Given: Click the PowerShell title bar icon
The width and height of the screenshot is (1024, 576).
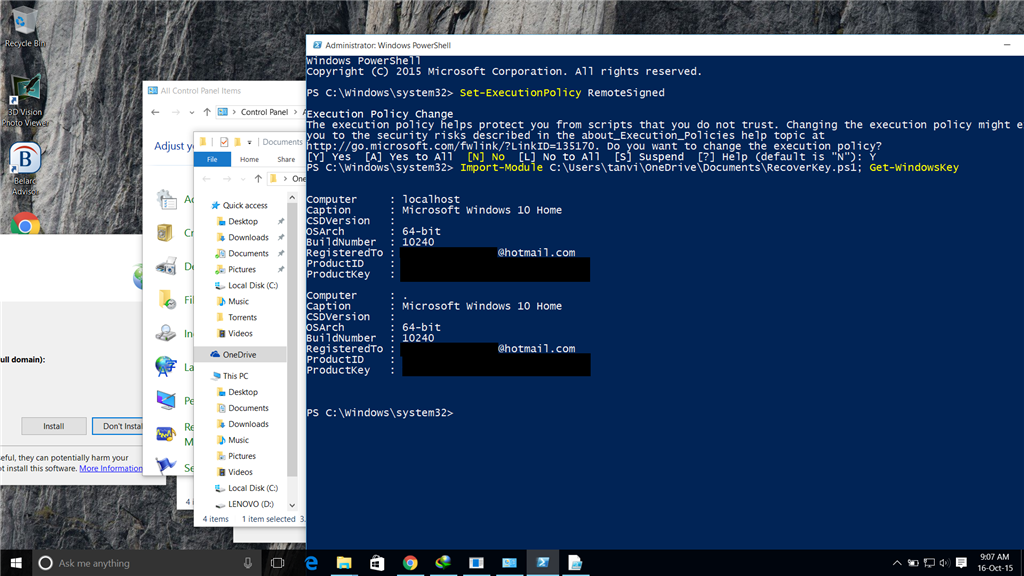Looking at the screenshot, I should 317,45.
